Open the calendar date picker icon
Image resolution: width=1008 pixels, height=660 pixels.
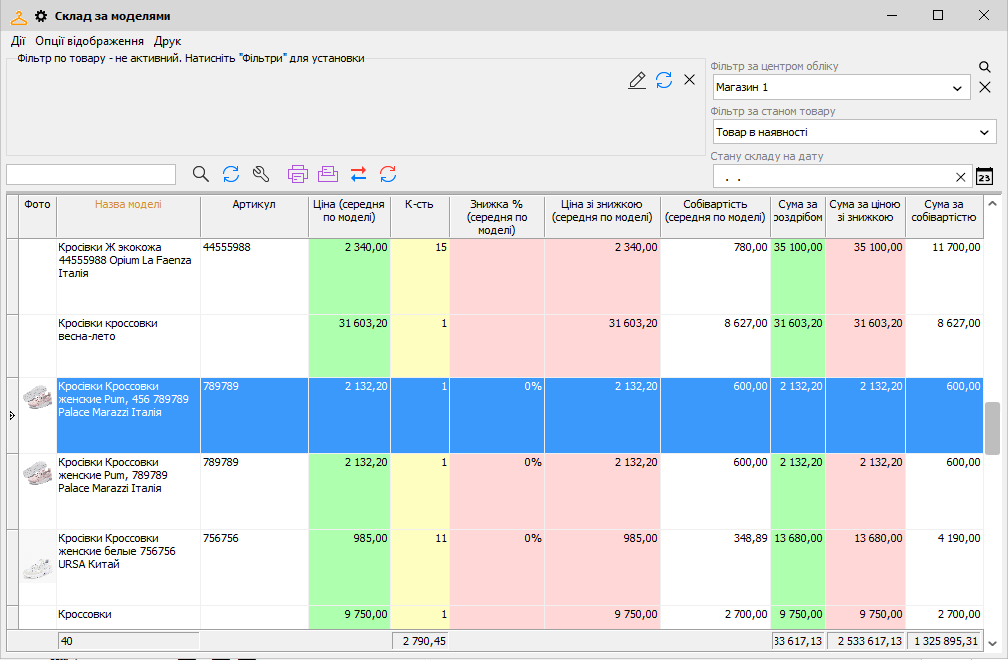point(984,176)
